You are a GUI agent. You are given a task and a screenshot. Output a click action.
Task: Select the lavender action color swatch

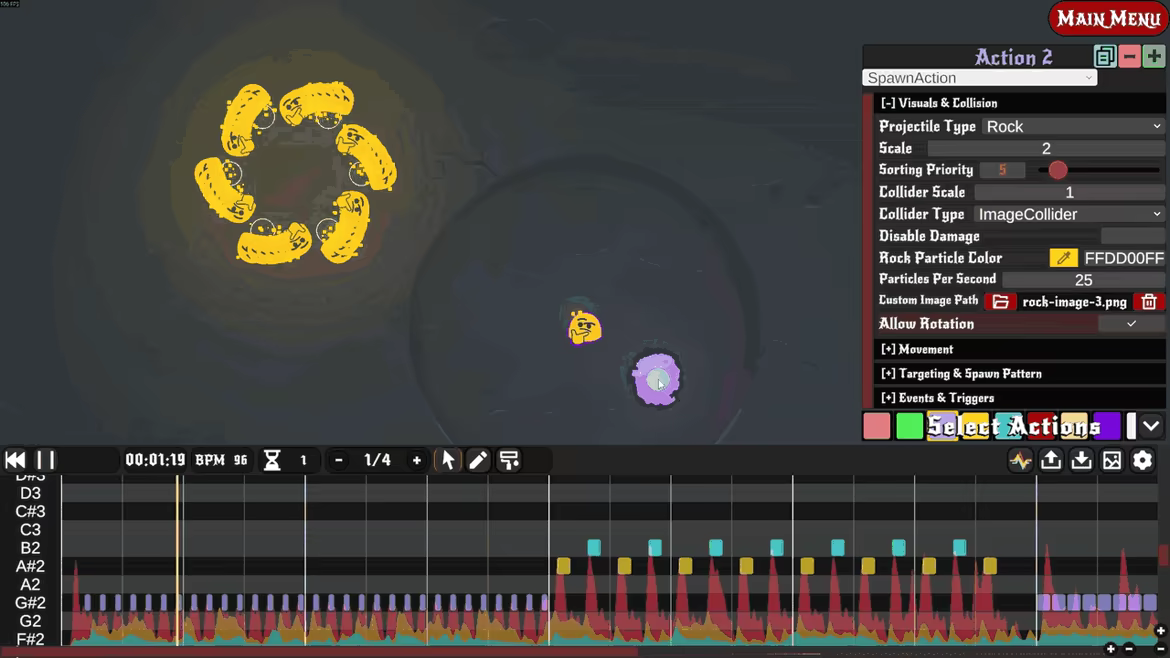pyautogui.click(x=942, y=426)
